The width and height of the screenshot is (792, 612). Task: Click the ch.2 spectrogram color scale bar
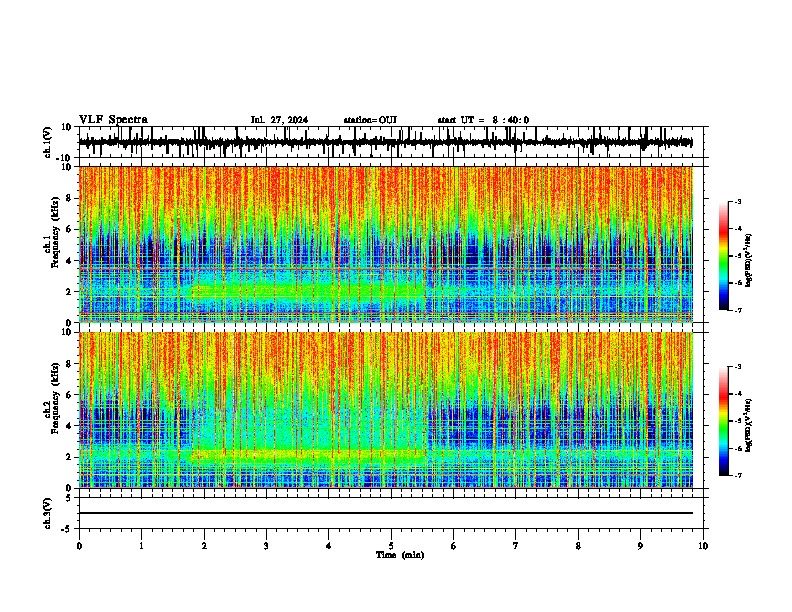point(724,421)
